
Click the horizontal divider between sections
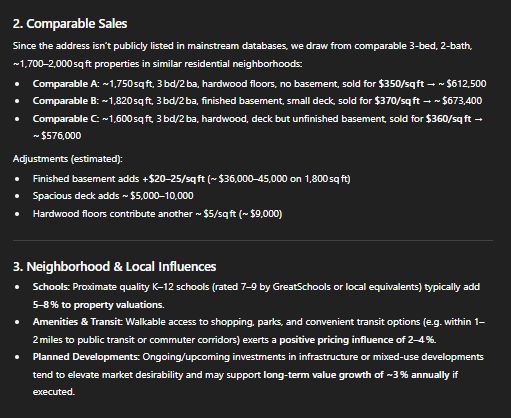[253, 240]
